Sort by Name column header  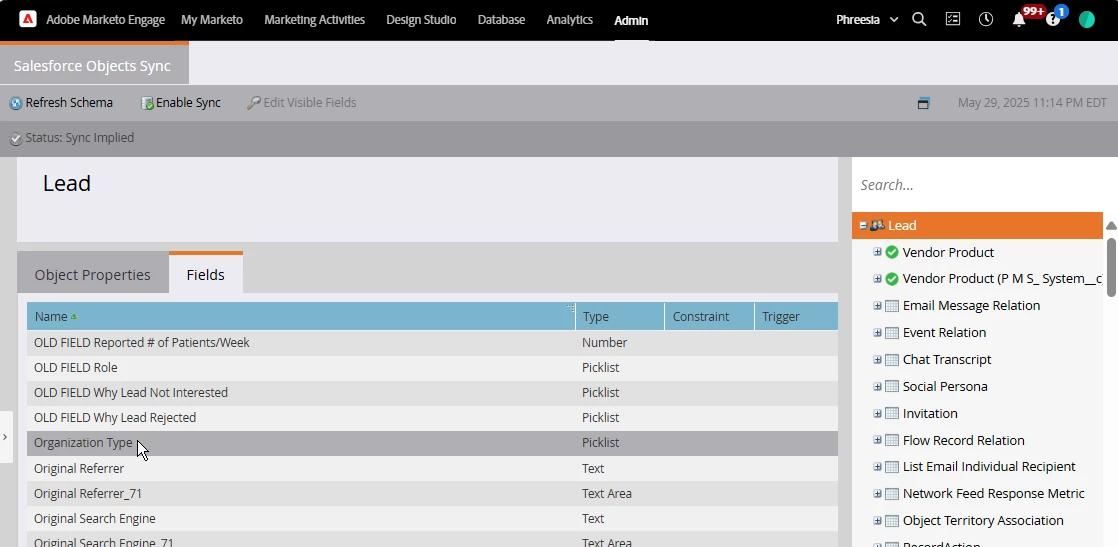tap(301, 317)
